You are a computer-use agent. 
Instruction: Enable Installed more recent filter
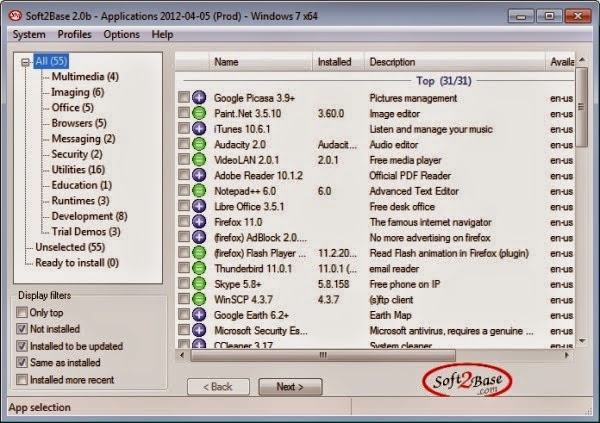pos(22,379)
